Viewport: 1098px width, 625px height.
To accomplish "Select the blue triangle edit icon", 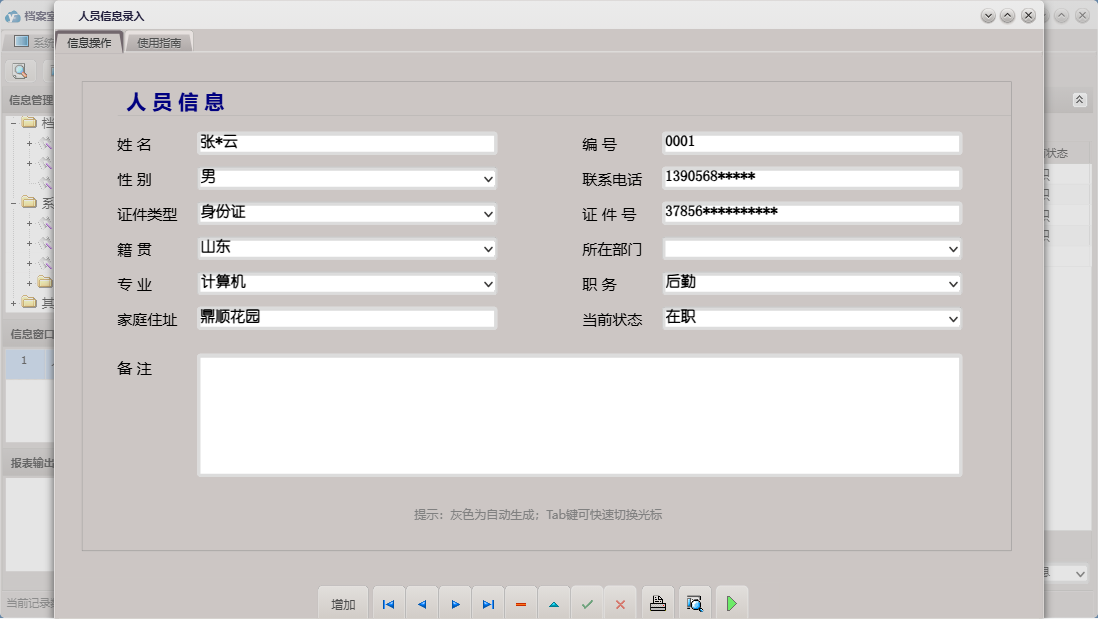I will [554, 603].
